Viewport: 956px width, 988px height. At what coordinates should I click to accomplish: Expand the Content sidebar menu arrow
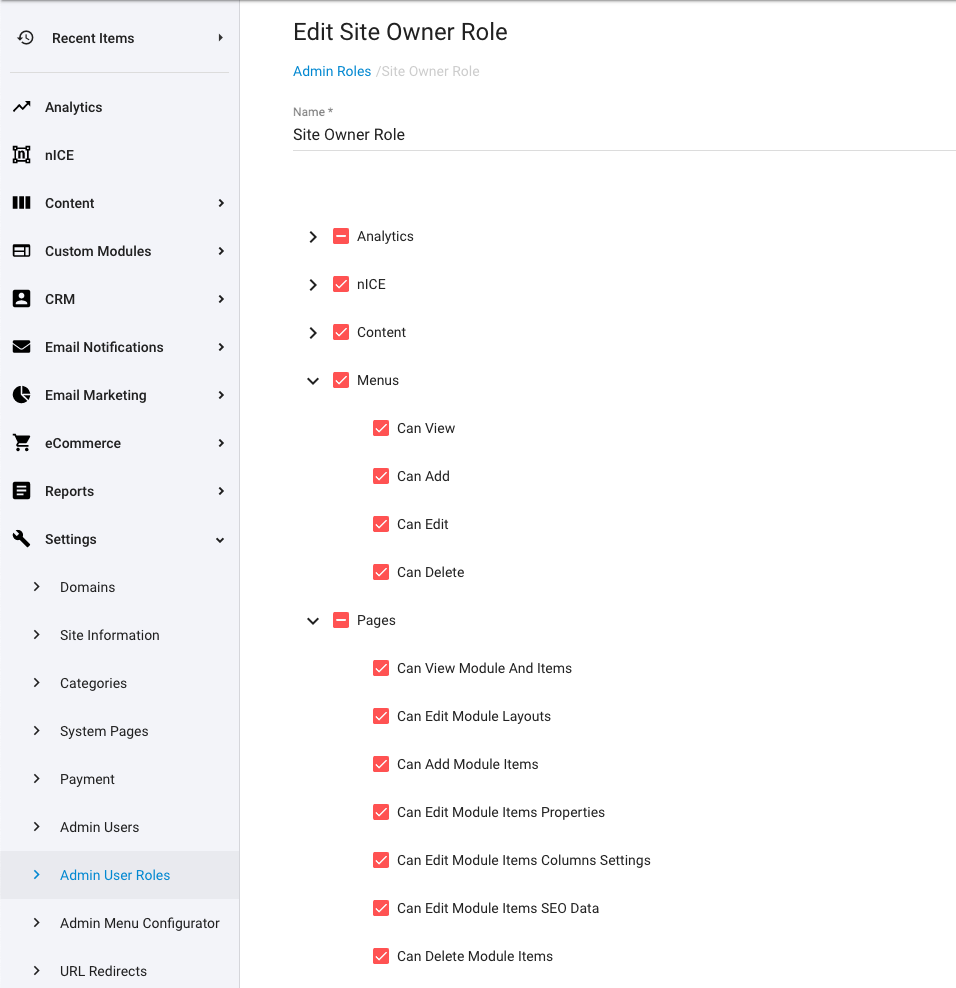221,203
